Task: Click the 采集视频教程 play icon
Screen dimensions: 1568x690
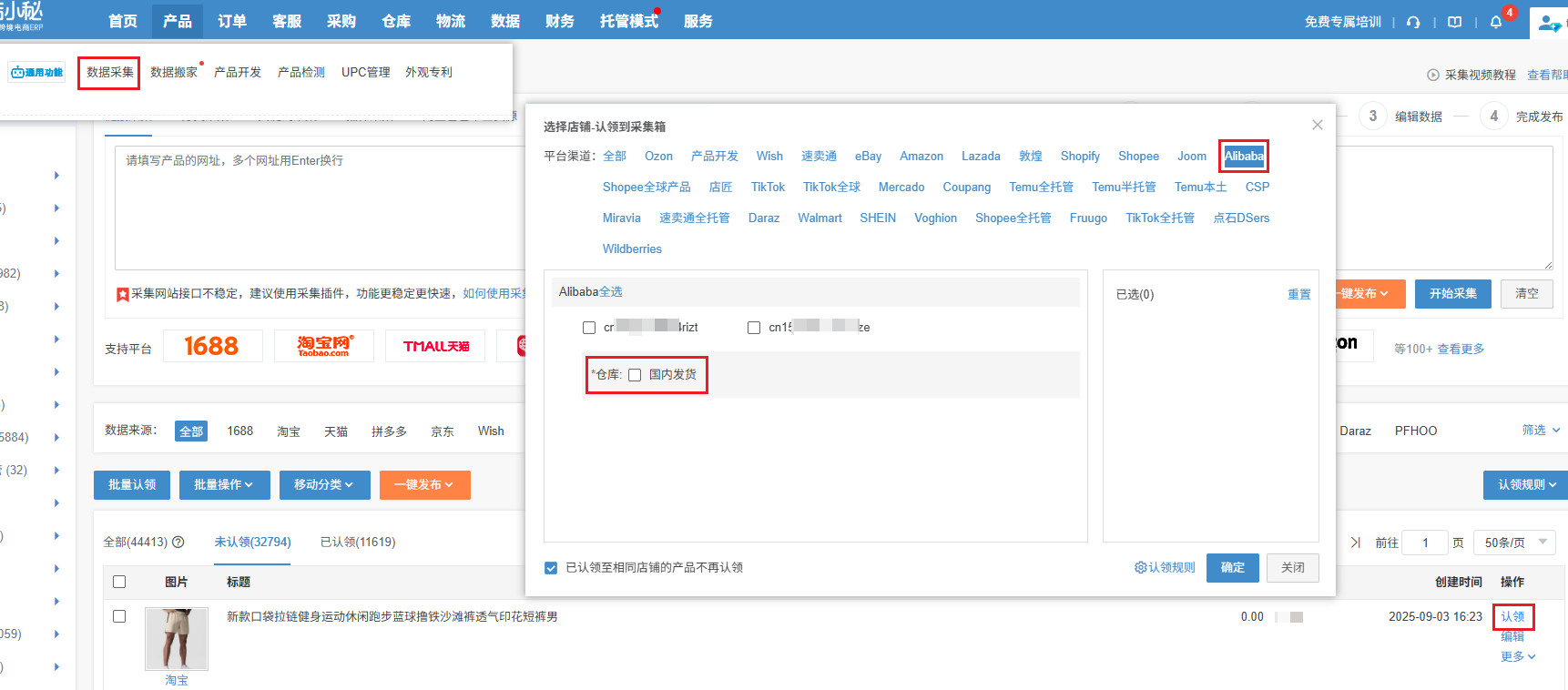Action: tap(1433, 75)
